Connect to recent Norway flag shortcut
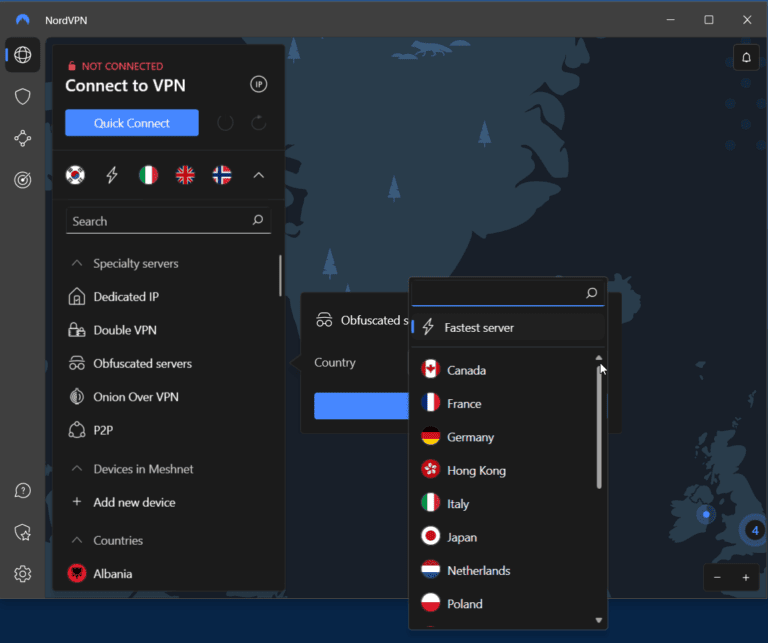Screen dimensions: 768x643 (222, 175)
